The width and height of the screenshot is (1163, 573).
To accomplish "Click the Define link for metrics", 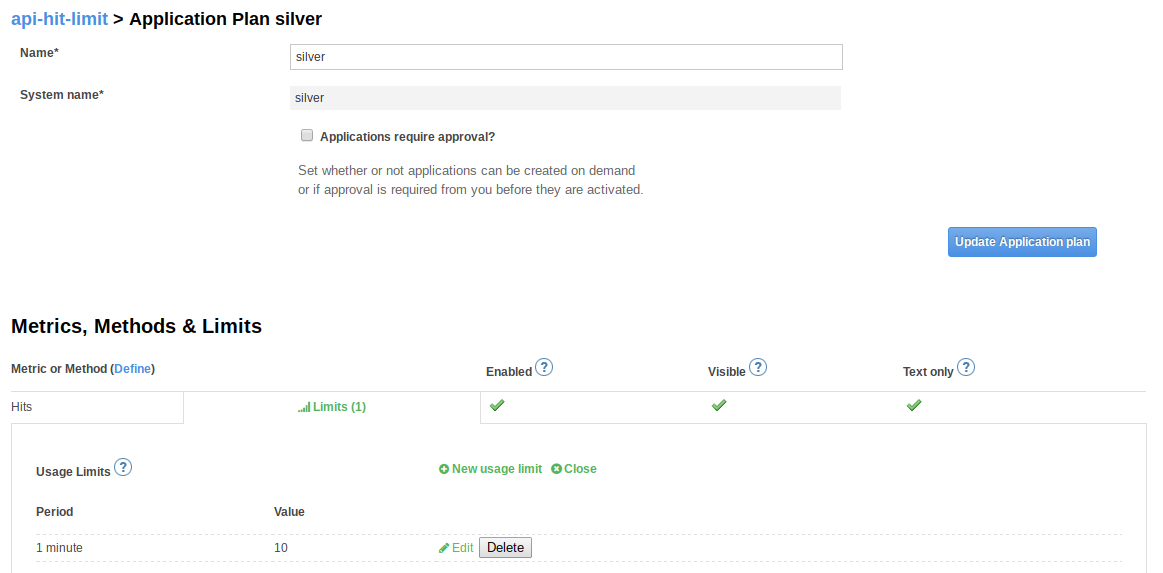I will click(134, 369).
